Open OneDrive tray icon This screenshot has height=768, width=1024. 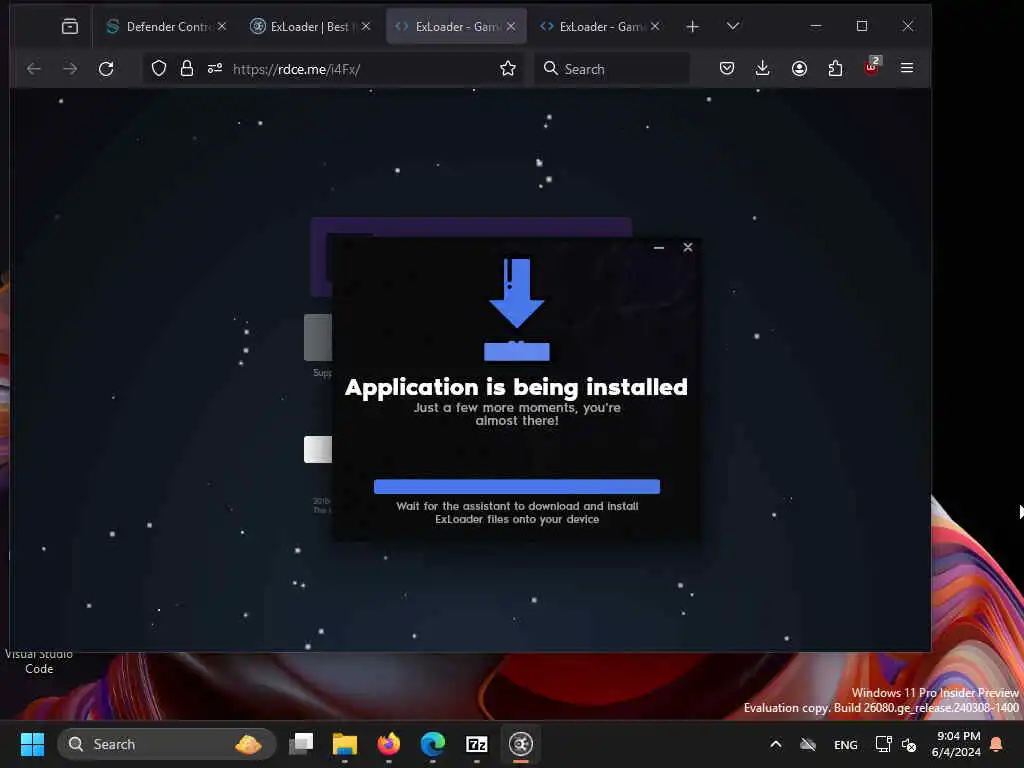808,744
